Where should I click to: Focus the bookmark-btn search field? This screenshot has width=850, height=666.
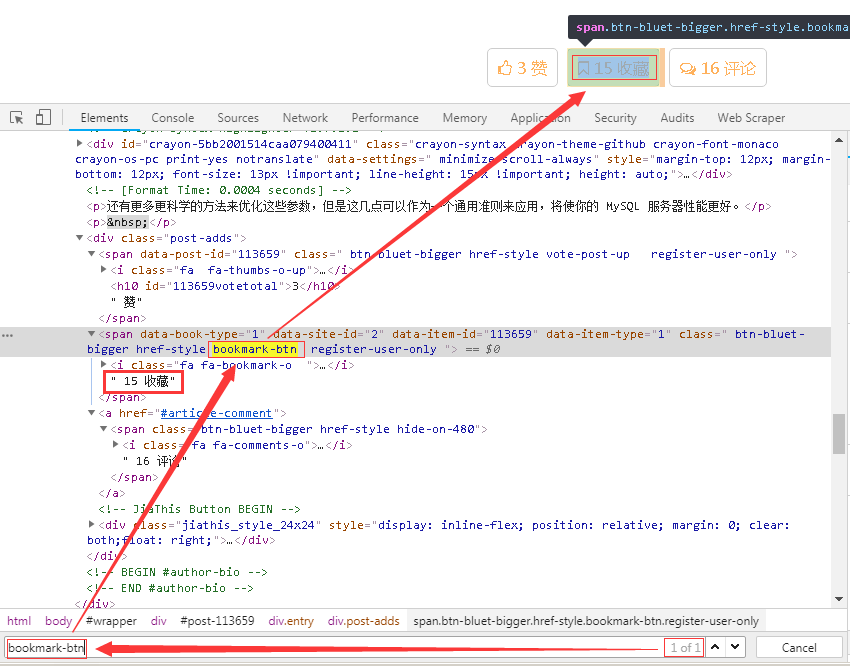(334, 648)
